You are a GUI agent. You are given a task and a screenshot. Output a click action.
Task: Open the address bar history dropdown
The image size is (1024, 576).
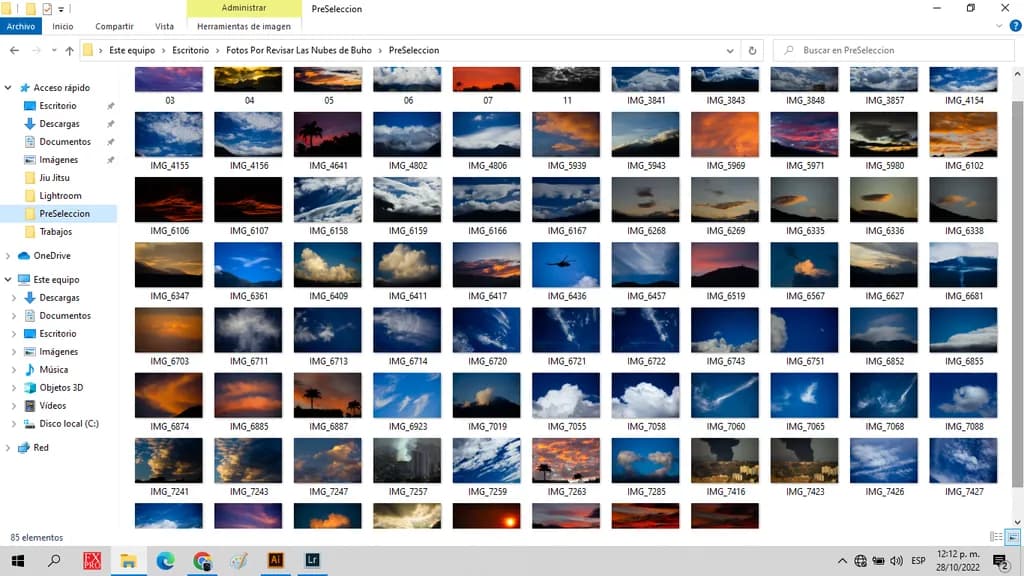click(729, 50)
